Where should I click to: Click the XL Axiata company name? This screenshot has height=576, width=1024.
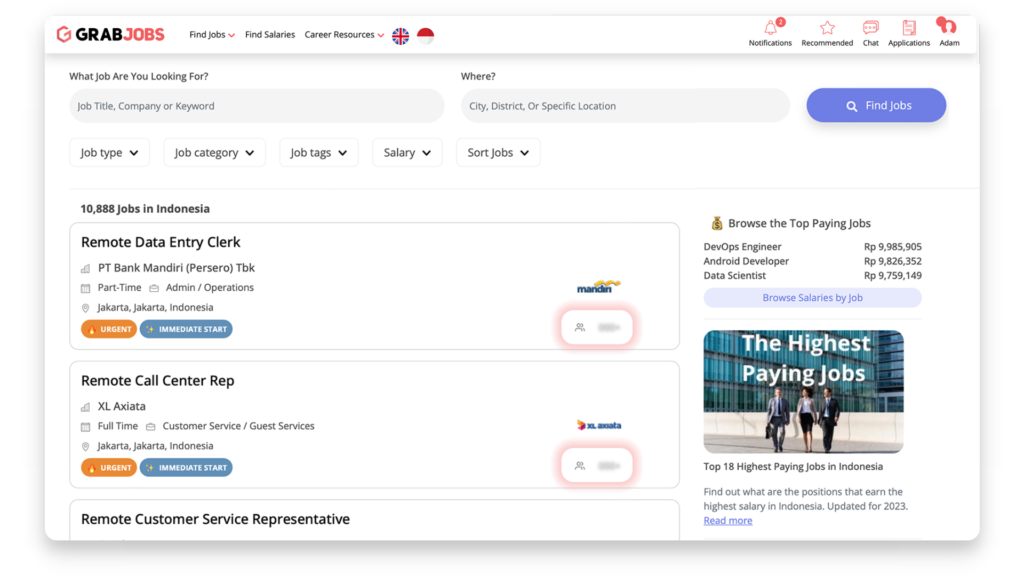[121, 406]
